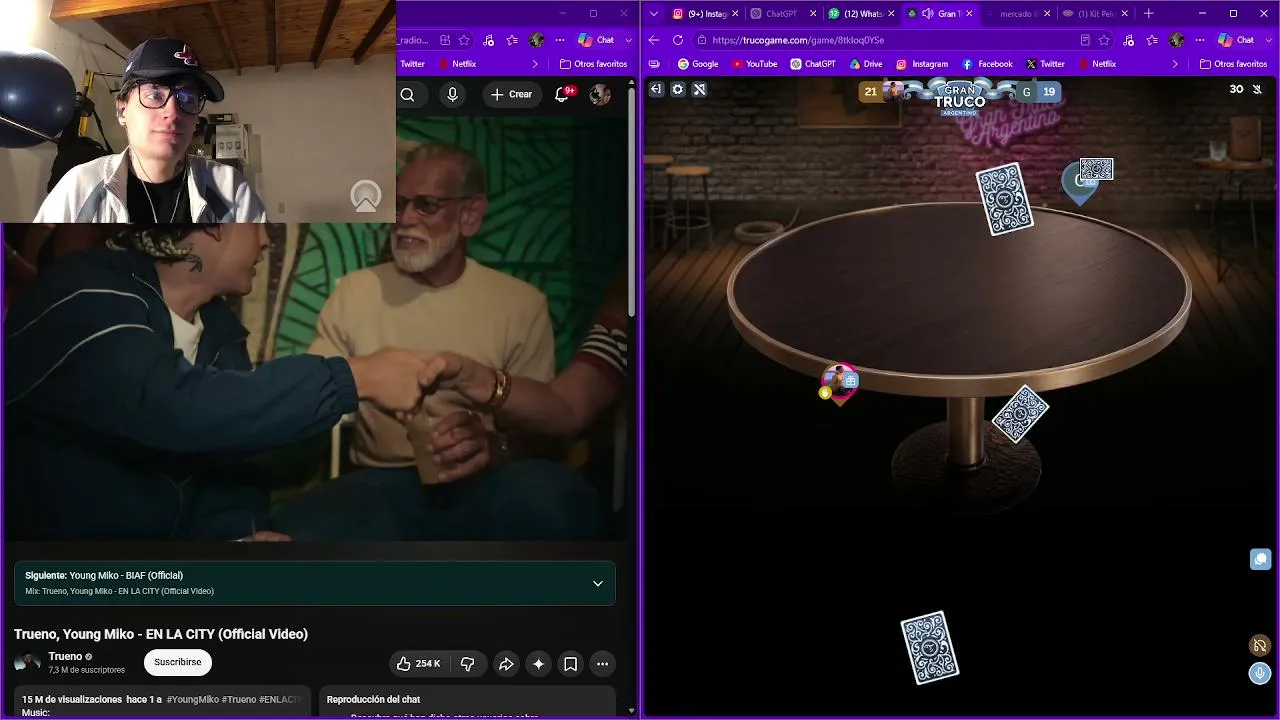This screenshot has width=1280, height=720.
Task: Expand Chat dropdown arrow in YouTube window
Action: (x=629, y=40)
